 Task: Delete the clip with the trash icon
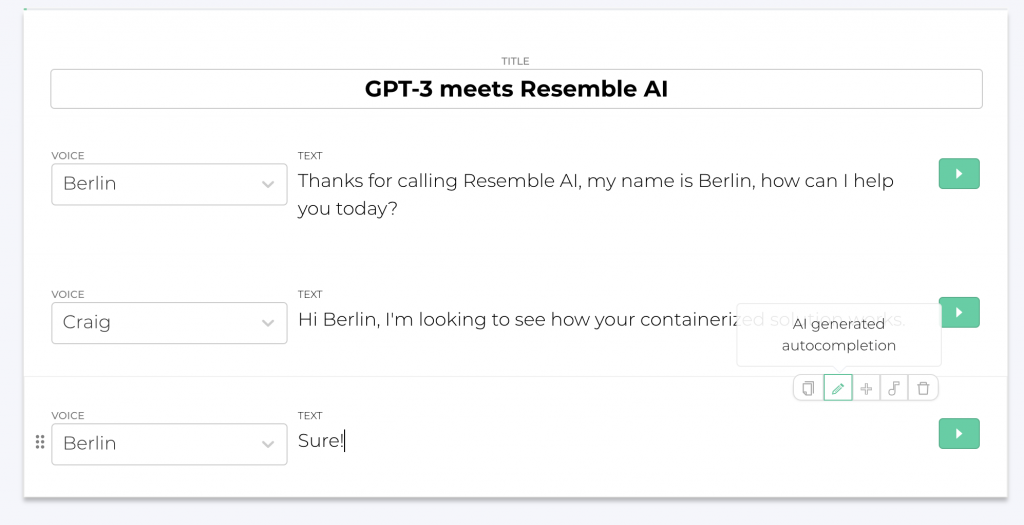coord(923,389)
